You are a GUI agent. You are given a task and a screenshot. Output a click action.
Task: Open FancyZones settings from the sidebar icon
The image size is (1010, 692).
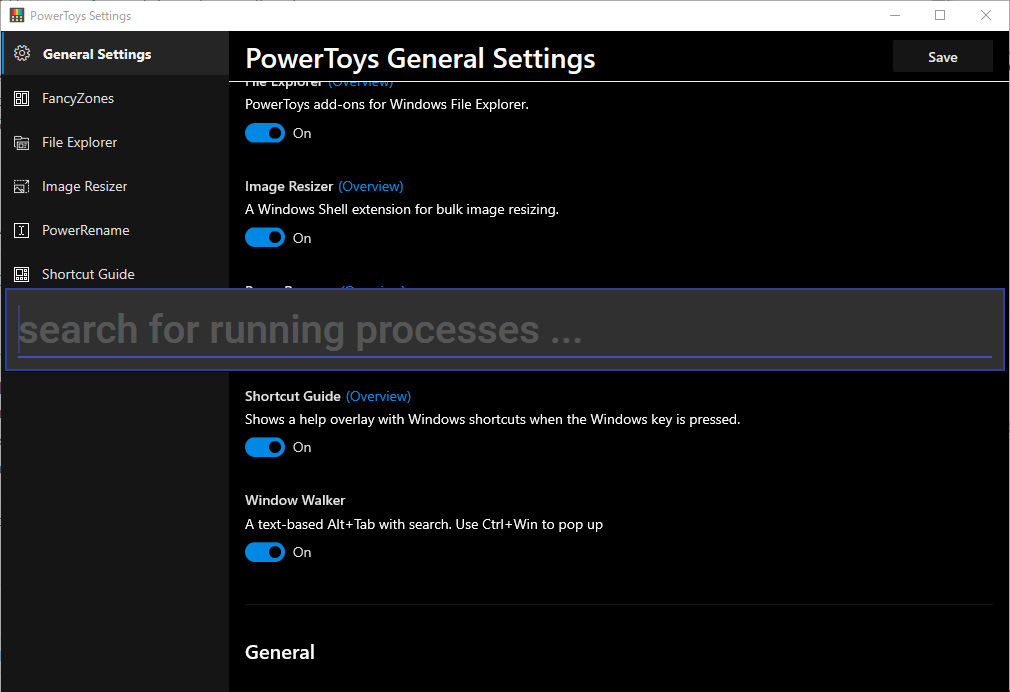coord(22,98)
